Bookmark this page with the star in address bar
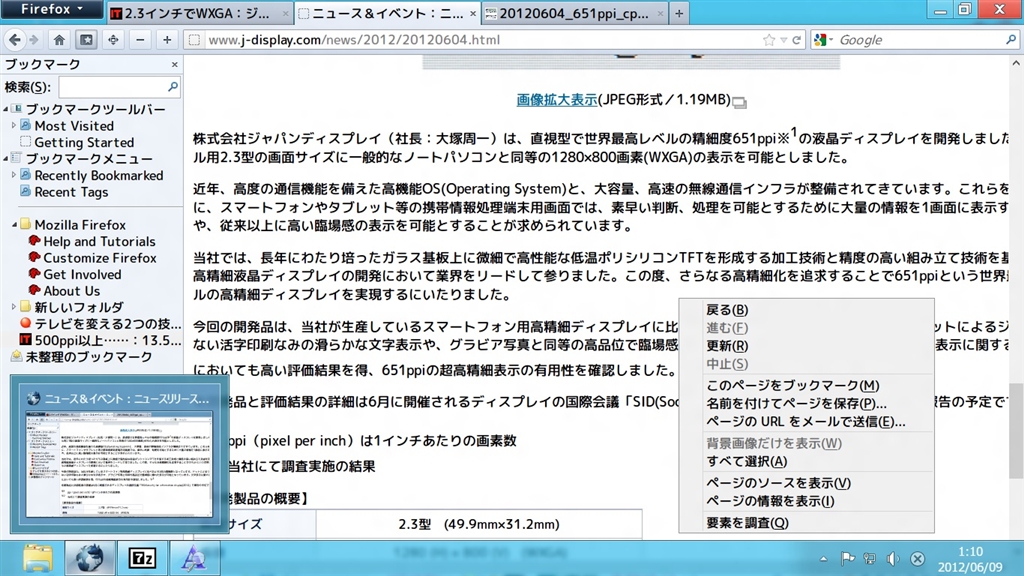The image size is (1024, 576). (x=769, y=40)
